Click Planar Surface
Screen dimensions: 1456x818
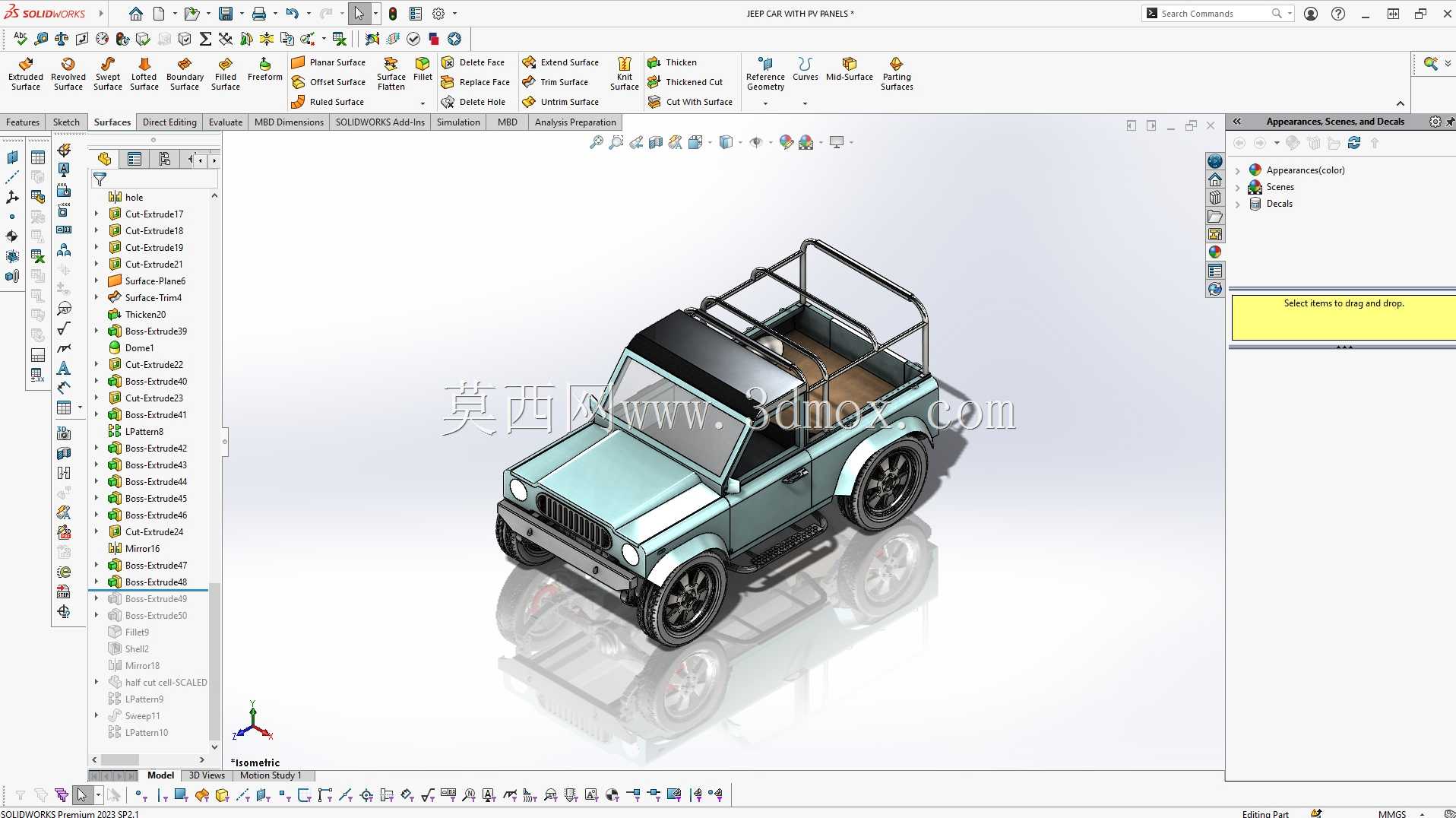[x=328, y=62]
